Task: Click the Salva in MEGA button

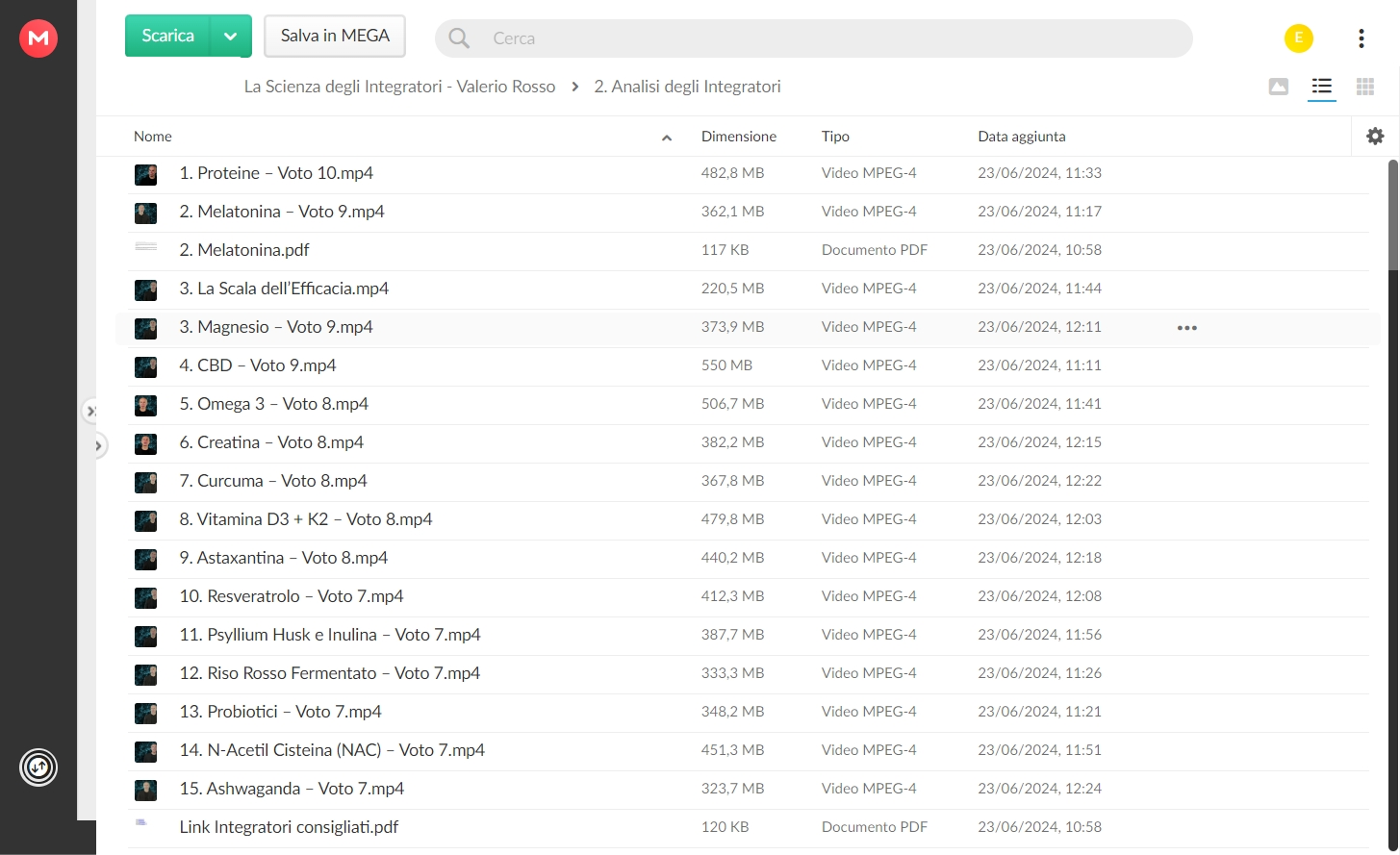Action: point(335,37)
